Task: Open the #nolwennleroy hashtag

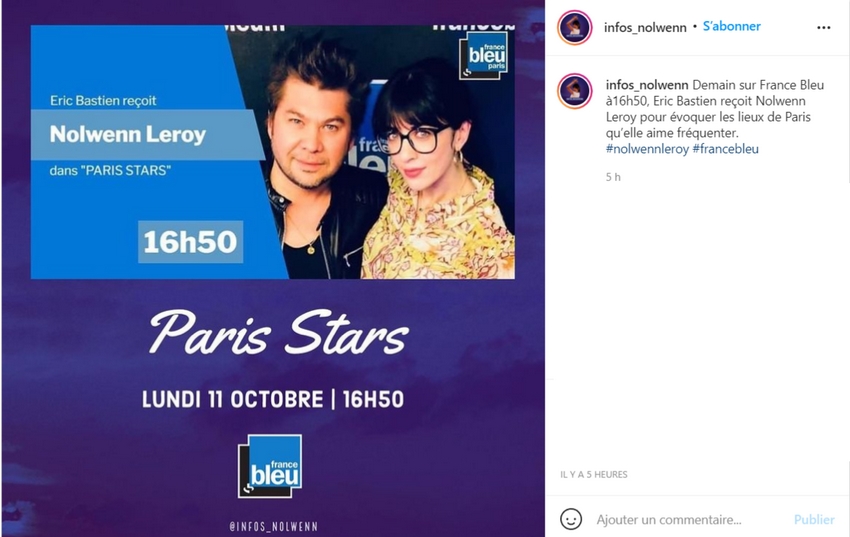Action: (647, 149)
